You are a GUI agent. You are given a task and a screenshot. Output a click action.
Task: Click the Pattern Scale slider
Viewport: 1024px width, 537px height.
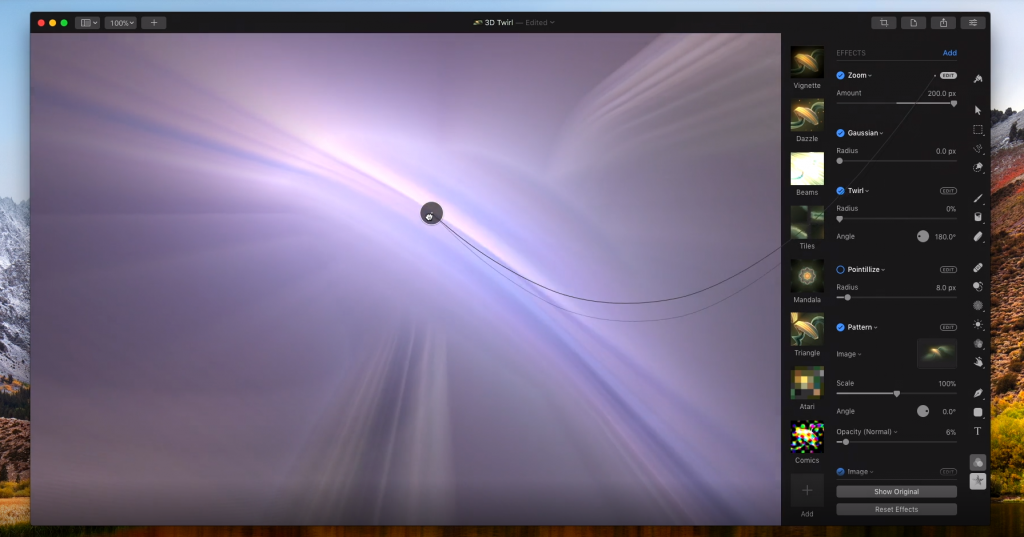pos(896,393)
